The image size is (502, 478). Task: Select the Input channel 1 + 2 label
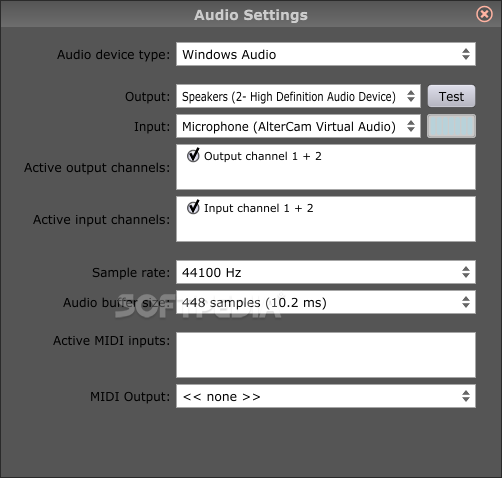259,208
